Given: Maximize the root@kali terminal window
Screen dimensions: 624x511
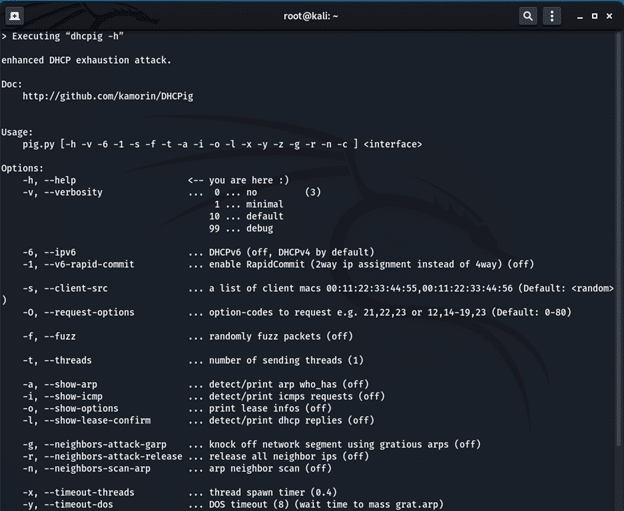Looking at the screenshot, I should pyautogui.click(x=594, y=15).
